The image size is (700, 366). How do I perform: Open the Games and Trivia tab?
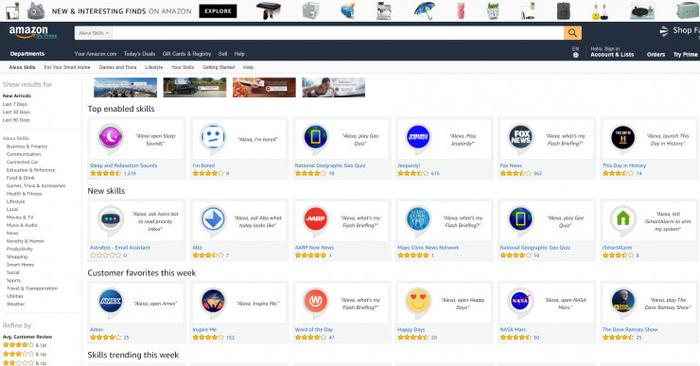coord(118,67)
